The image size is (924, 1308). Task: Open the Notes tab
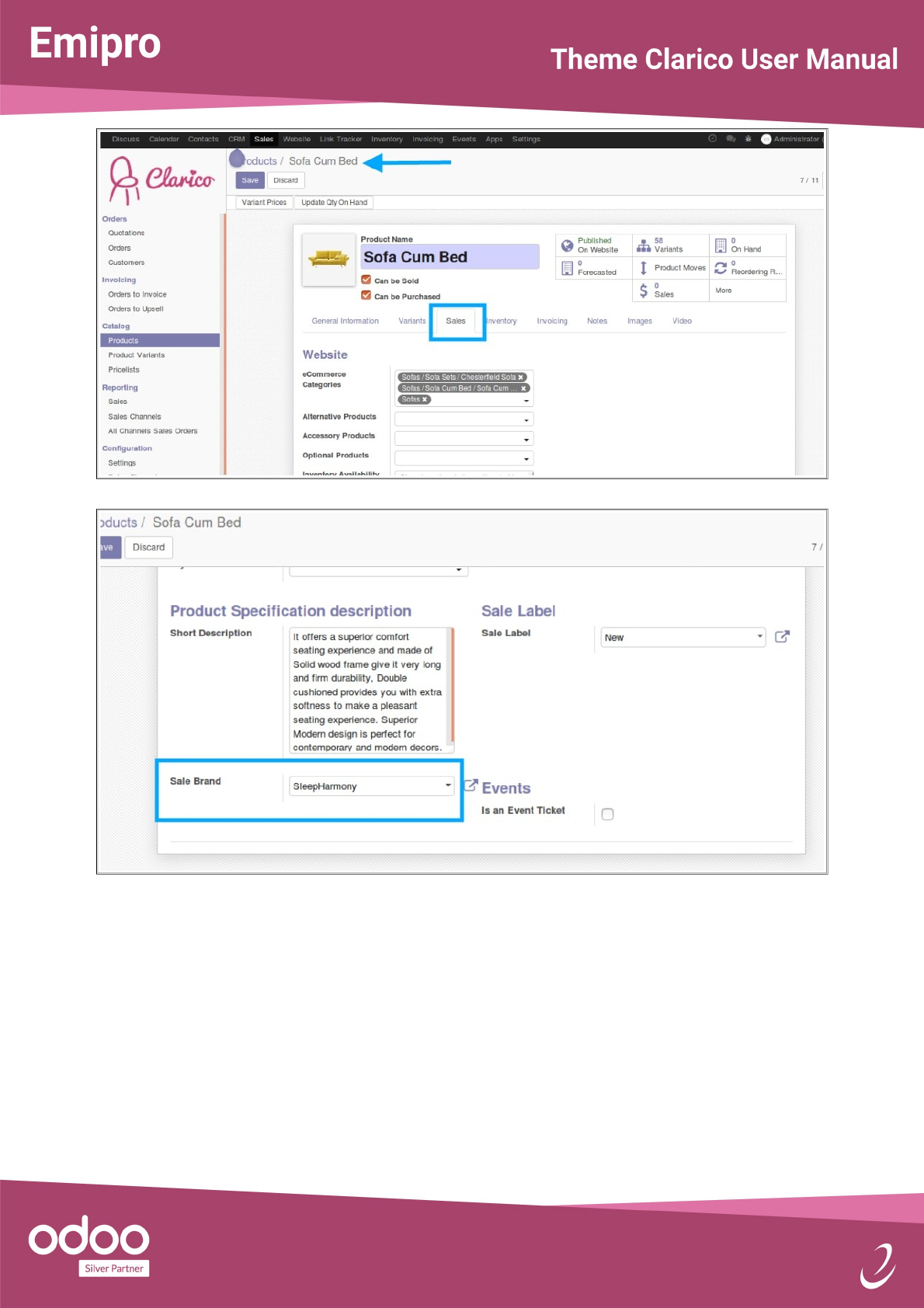click(597, 321)
